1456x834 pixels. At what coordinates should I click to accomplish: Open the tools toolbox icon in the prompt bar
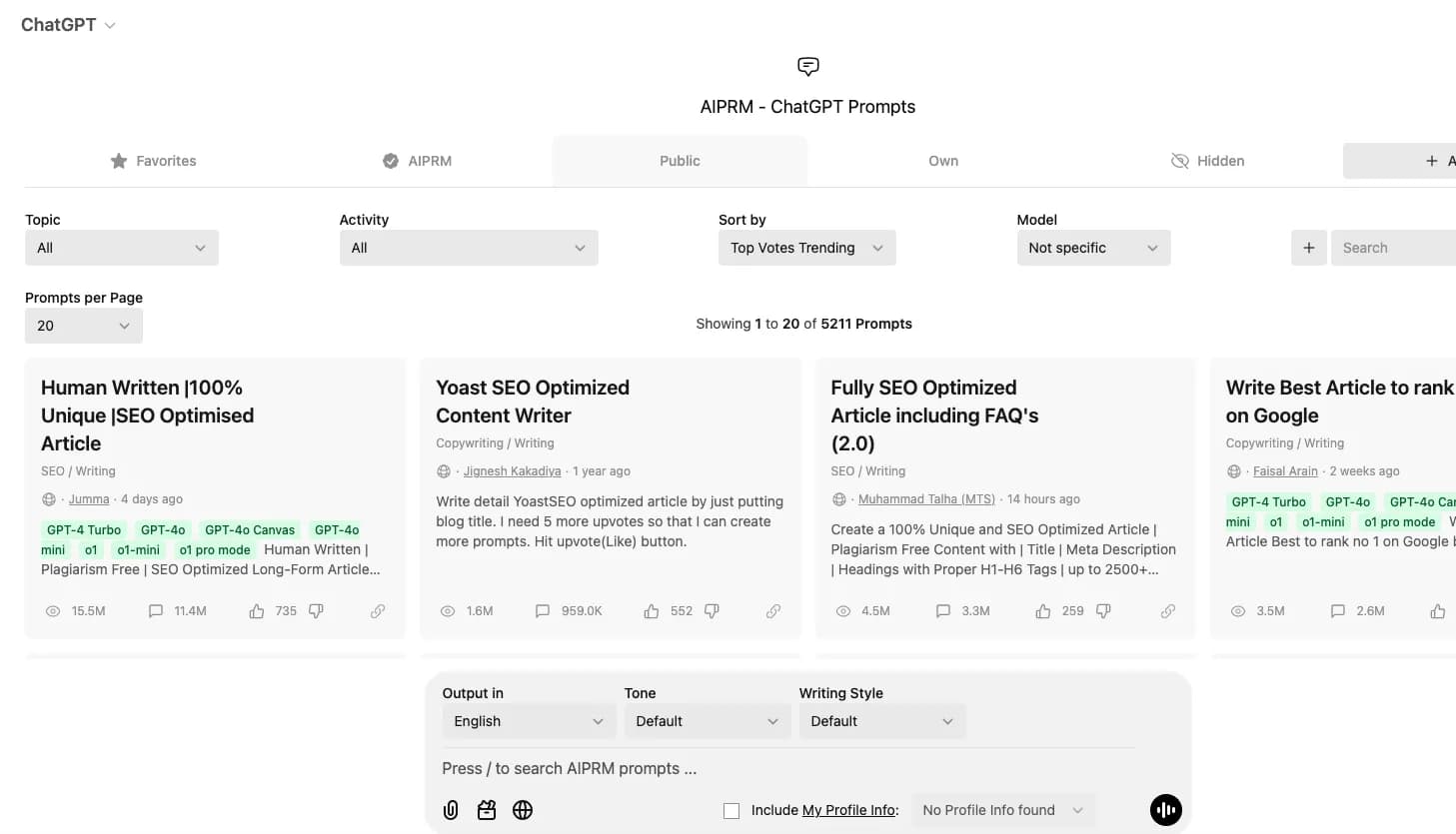click(487, 810)
